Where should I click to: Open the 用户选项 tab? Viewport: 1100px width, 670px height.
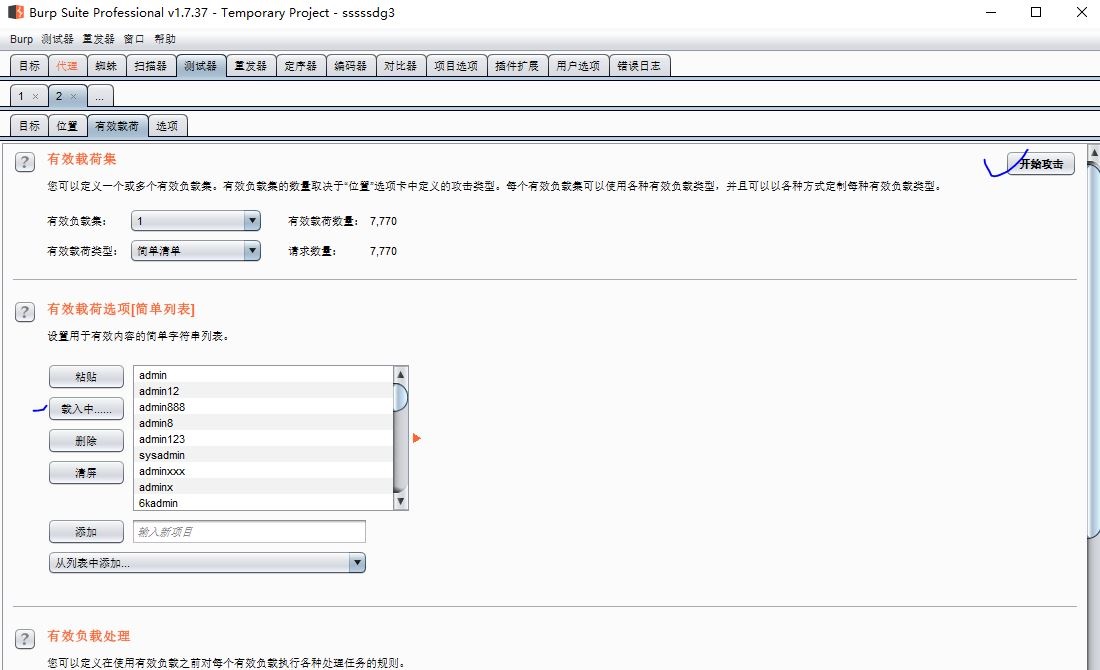[x=578, y=65]
